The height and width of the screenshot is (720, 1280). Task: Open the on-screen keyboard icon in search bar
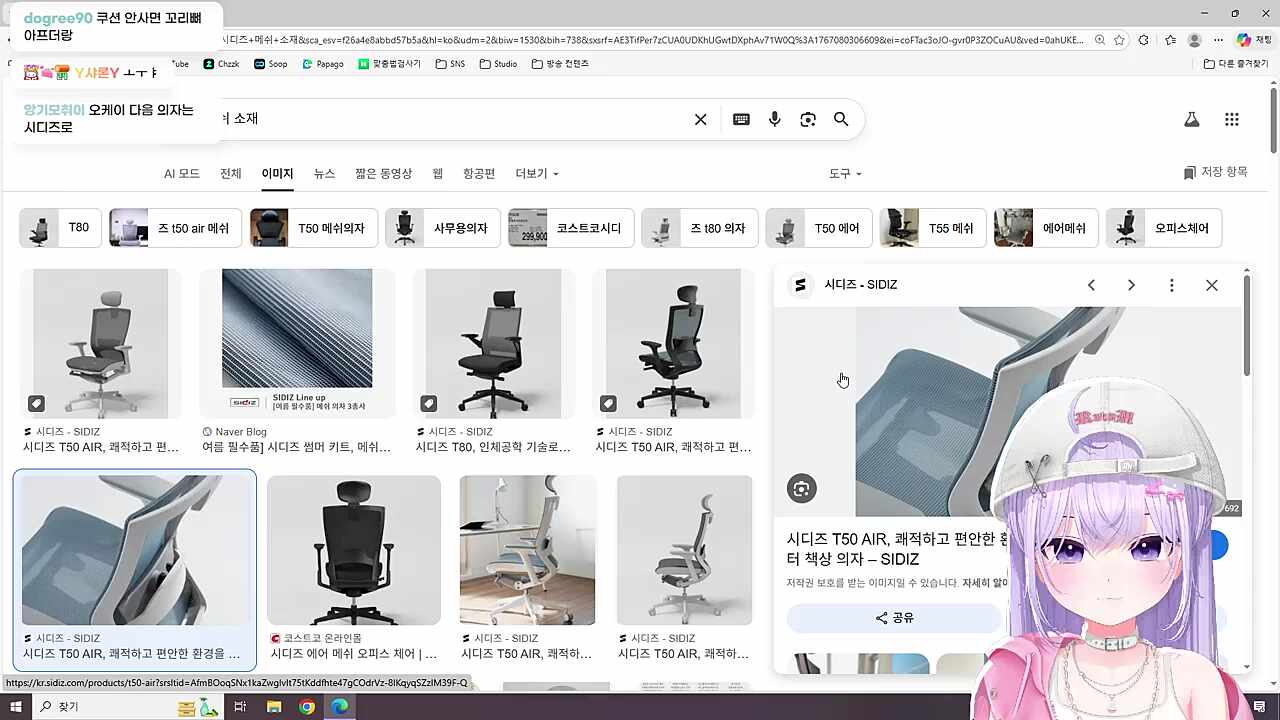741,119
